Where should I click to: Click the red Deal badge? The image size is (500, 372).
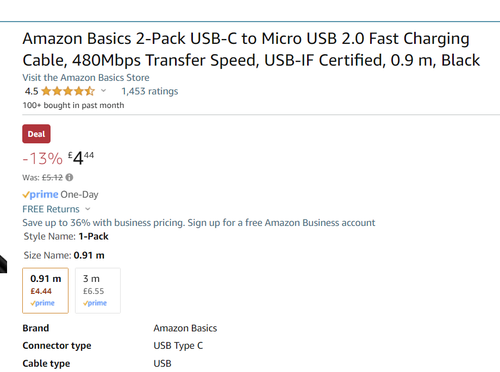point(36,134)
